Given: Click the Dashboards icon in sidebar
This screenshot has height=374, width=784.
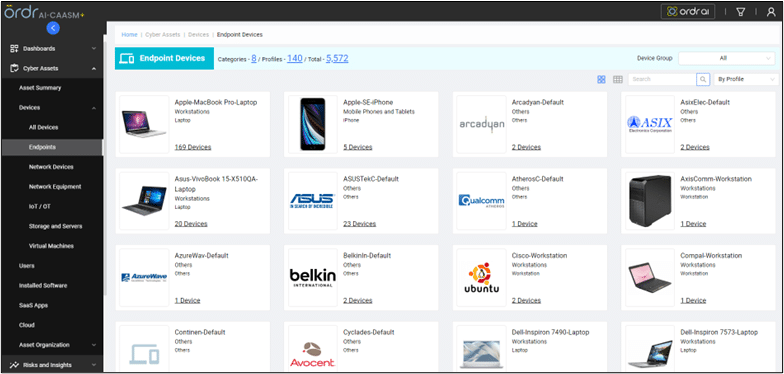Looking at the screenshot, I should click(14, 48).
